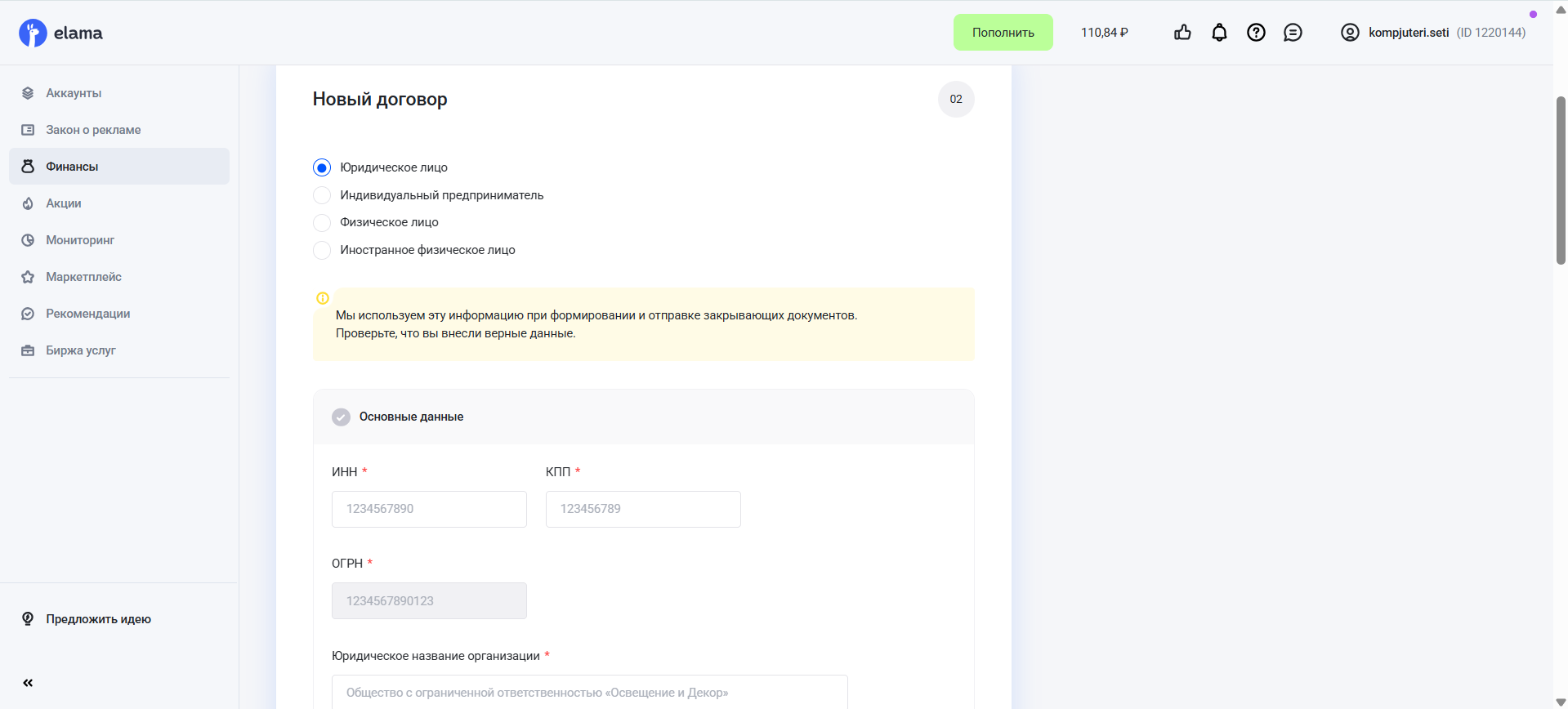1568x709 pixels.
Task: Click the Основные данные section header
Action: tap(644, 417)
